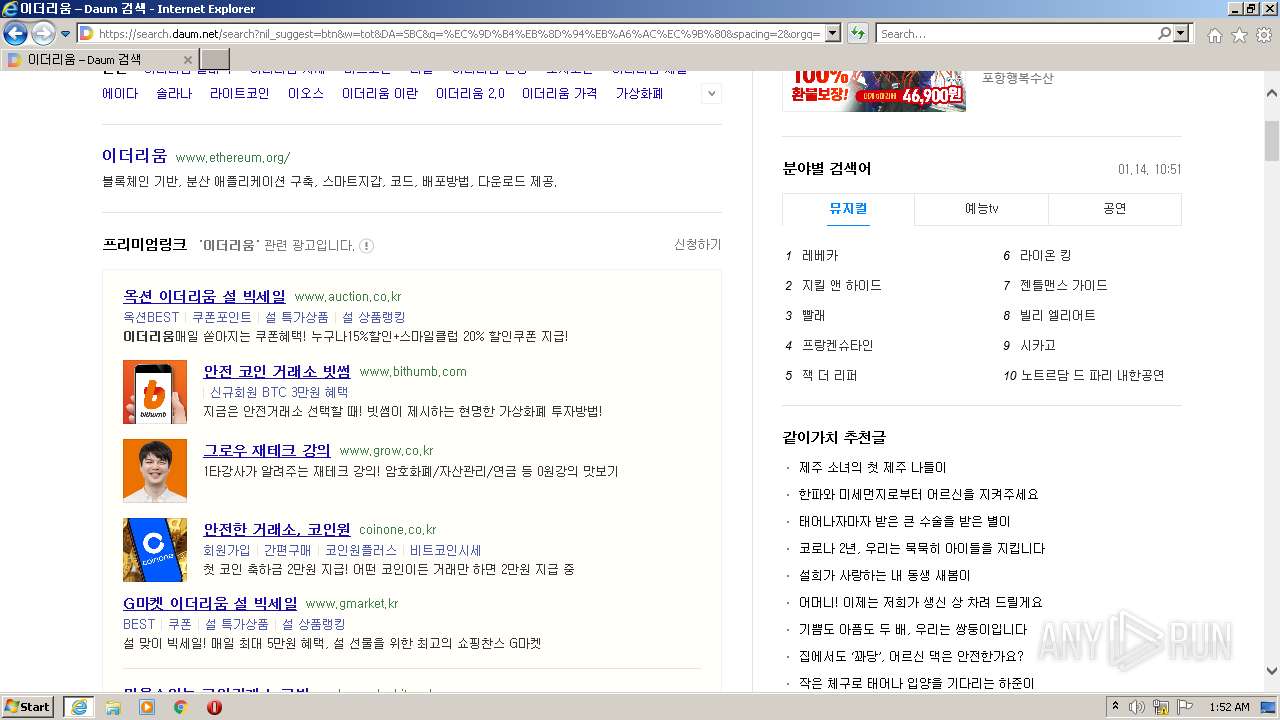Open Favorites star icon

1239,35
